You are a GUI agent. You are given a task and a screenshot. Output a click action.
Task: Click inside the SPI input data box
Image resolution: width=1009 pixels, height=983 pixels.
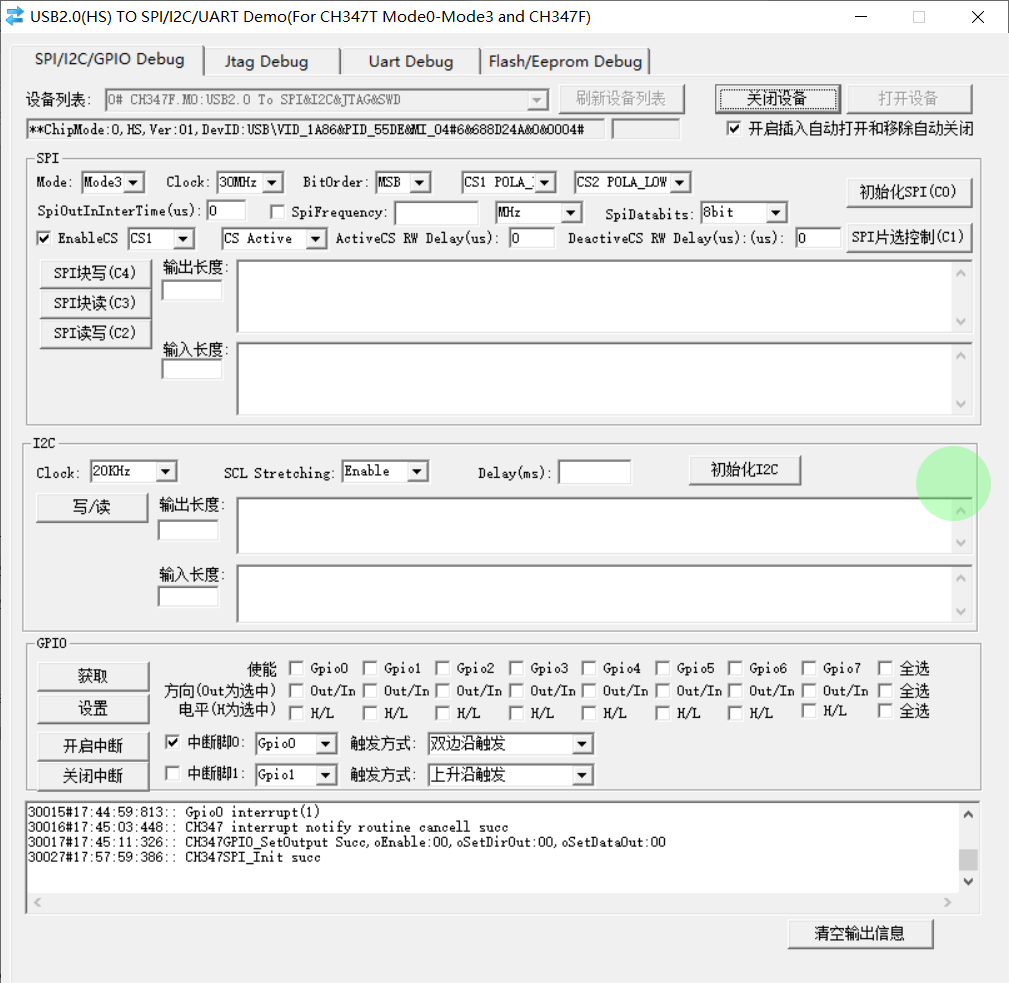coord(595,379)
